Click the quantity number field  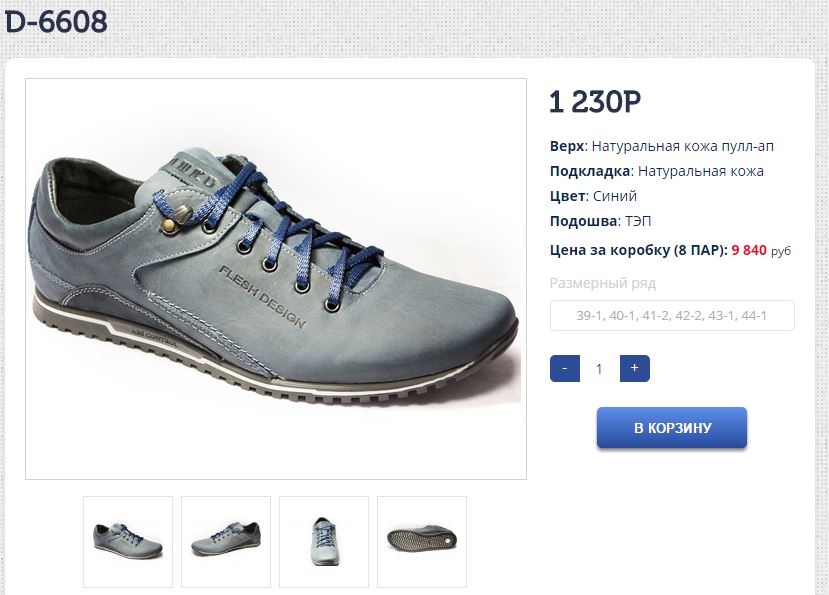[x=600, y=368]
